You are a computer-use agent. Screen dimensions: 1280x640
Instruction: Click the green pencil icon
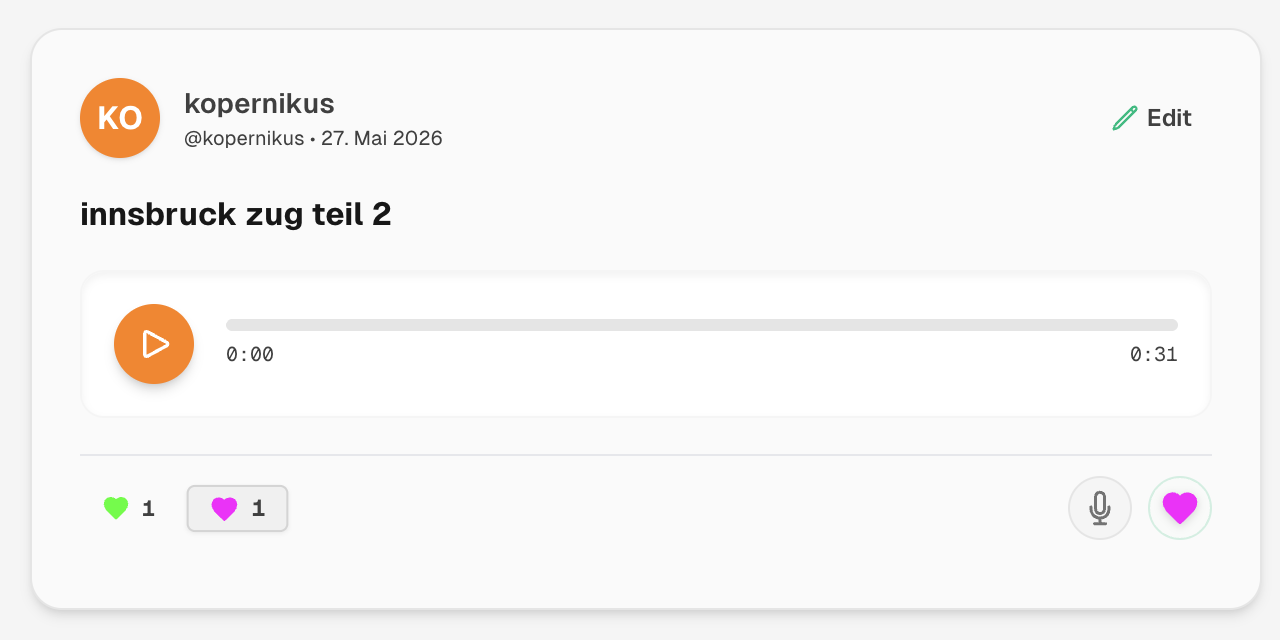coord(1125,118)
